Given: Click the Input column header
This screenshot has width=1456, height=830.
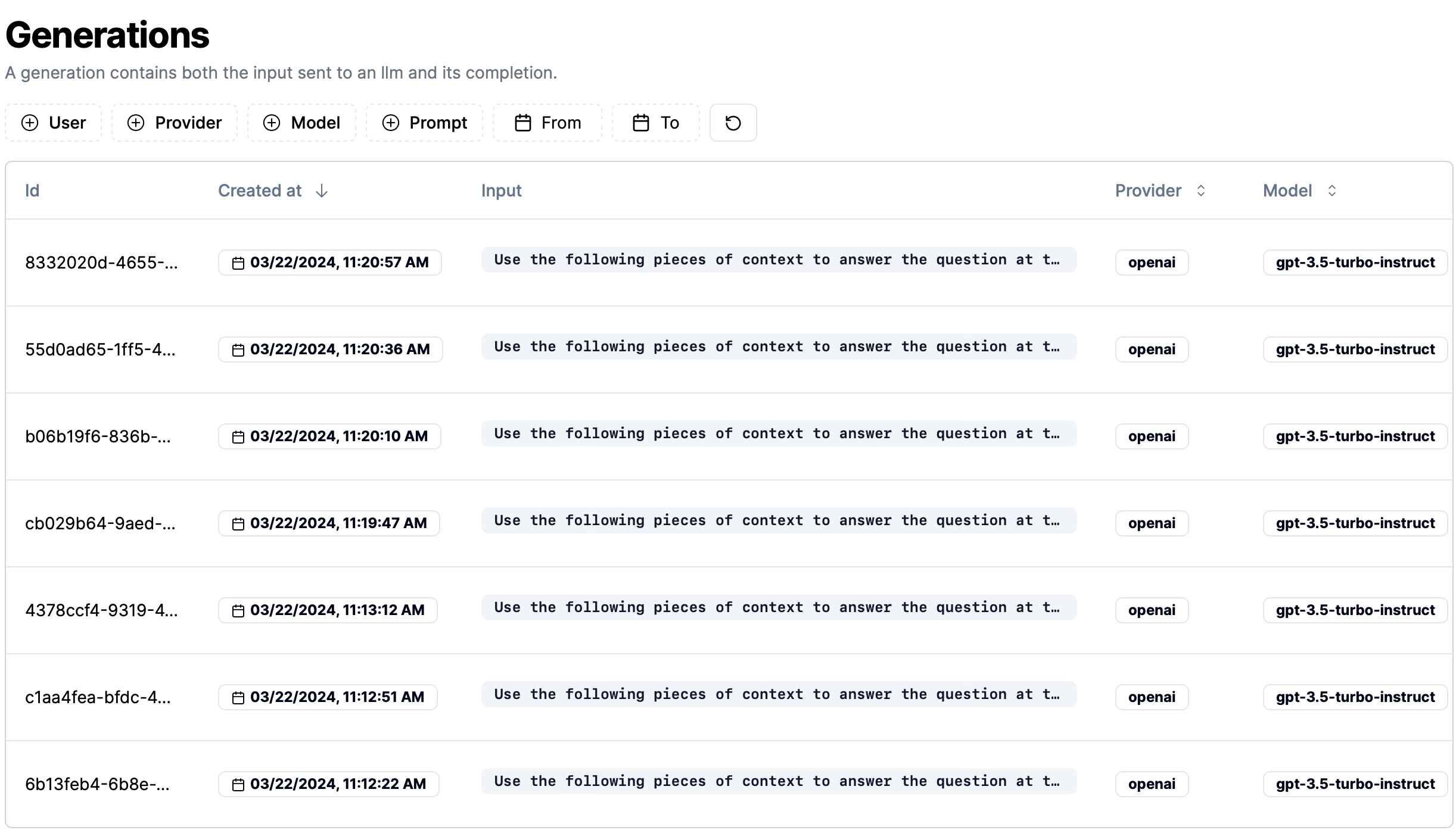Looking at the screenshot, I should pos(501,191).
